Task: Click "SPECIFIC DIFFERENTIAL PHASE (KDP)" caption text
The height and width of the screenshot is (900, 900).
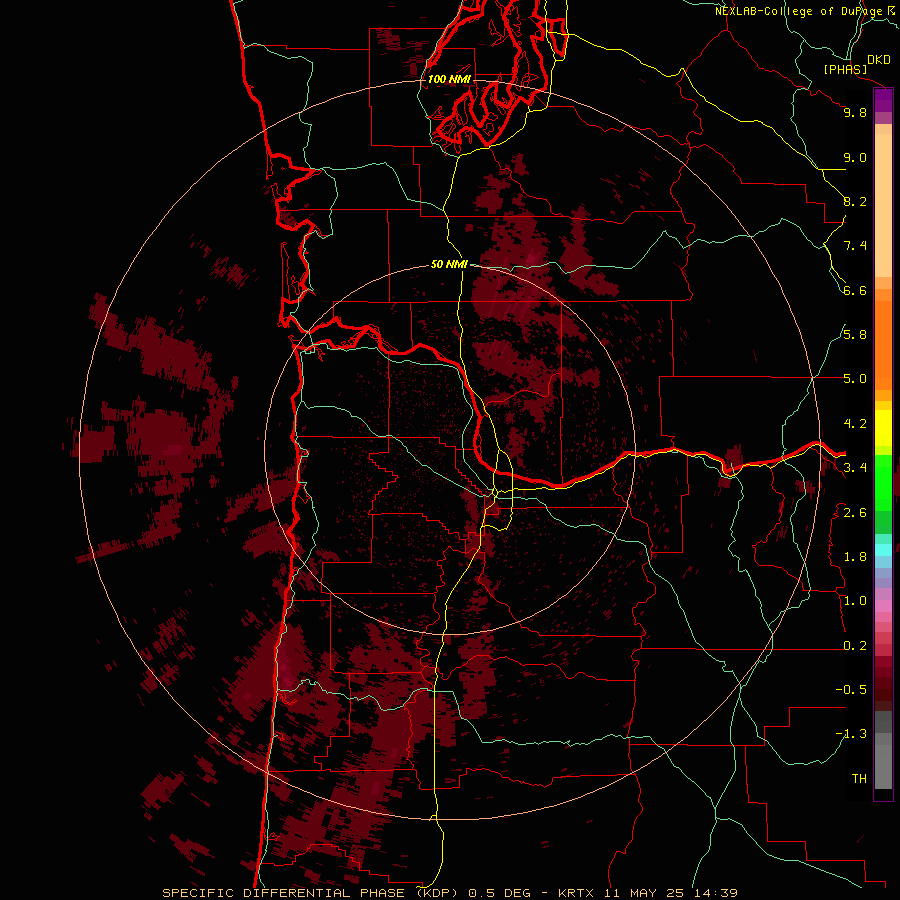Action: pos(309,893)
